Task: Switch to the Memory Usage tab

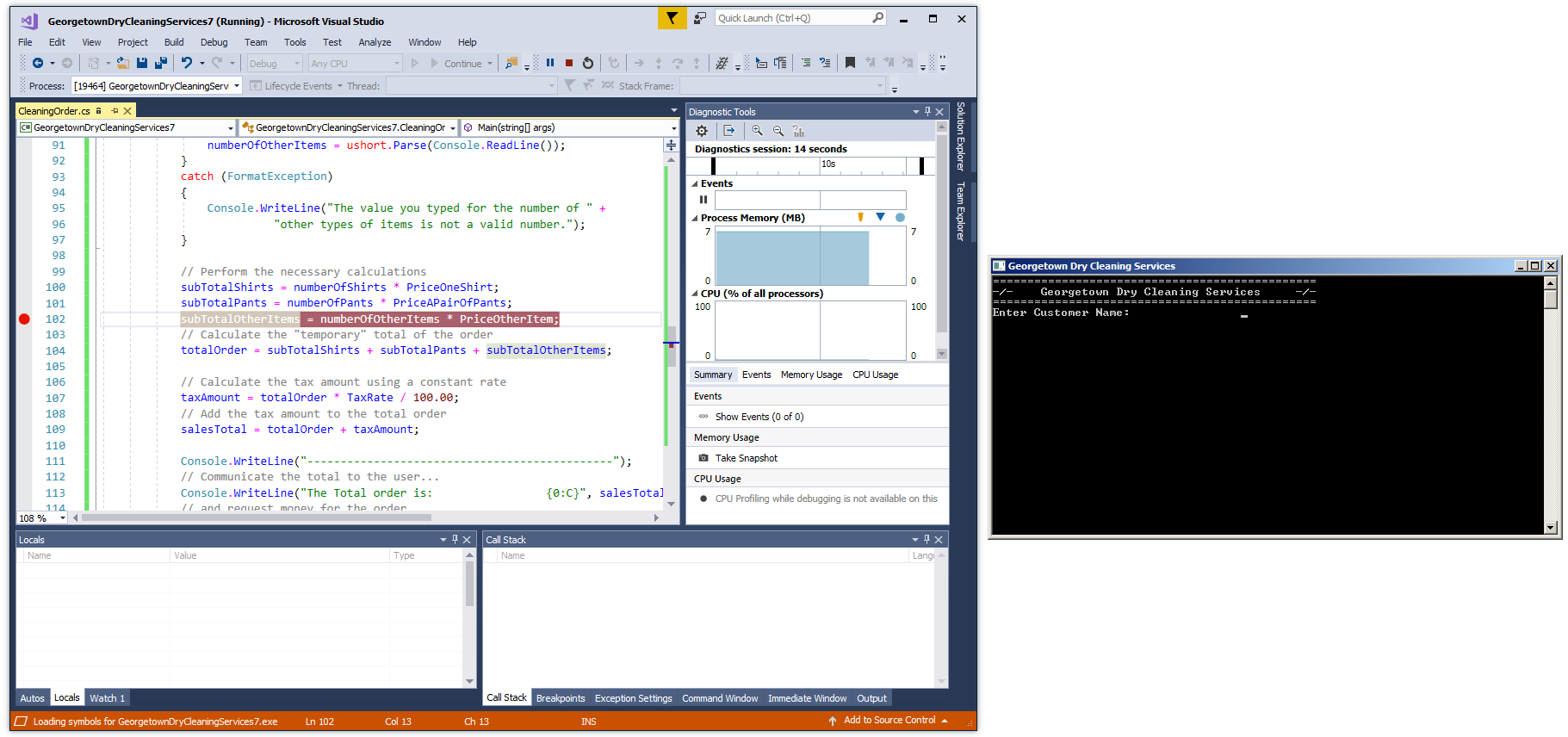Action: point(811,375)
